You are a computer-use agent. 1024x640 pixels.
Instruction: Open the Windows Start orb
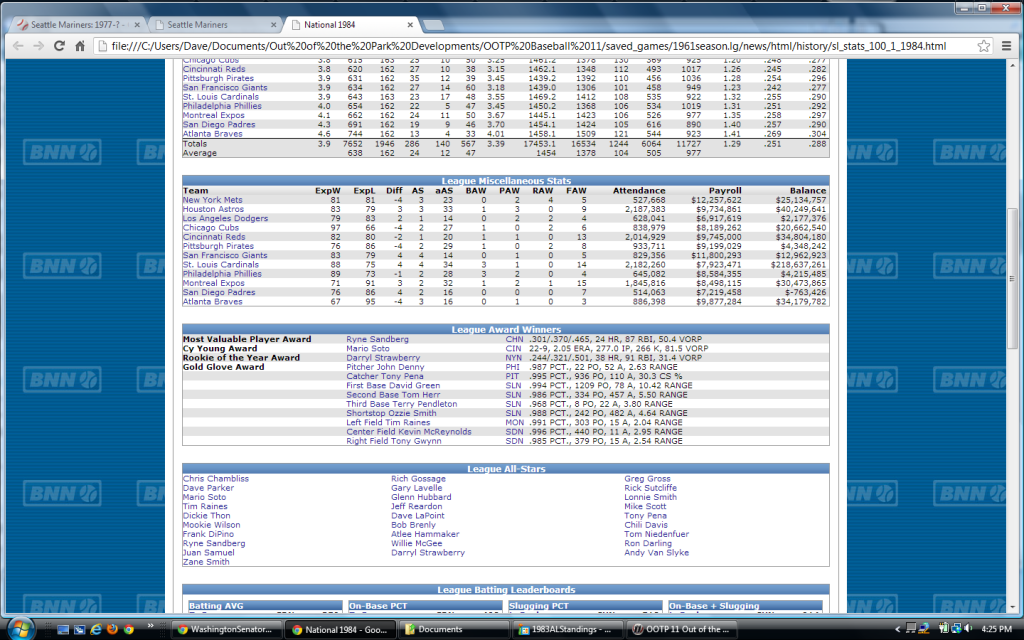tap(20, 629)
